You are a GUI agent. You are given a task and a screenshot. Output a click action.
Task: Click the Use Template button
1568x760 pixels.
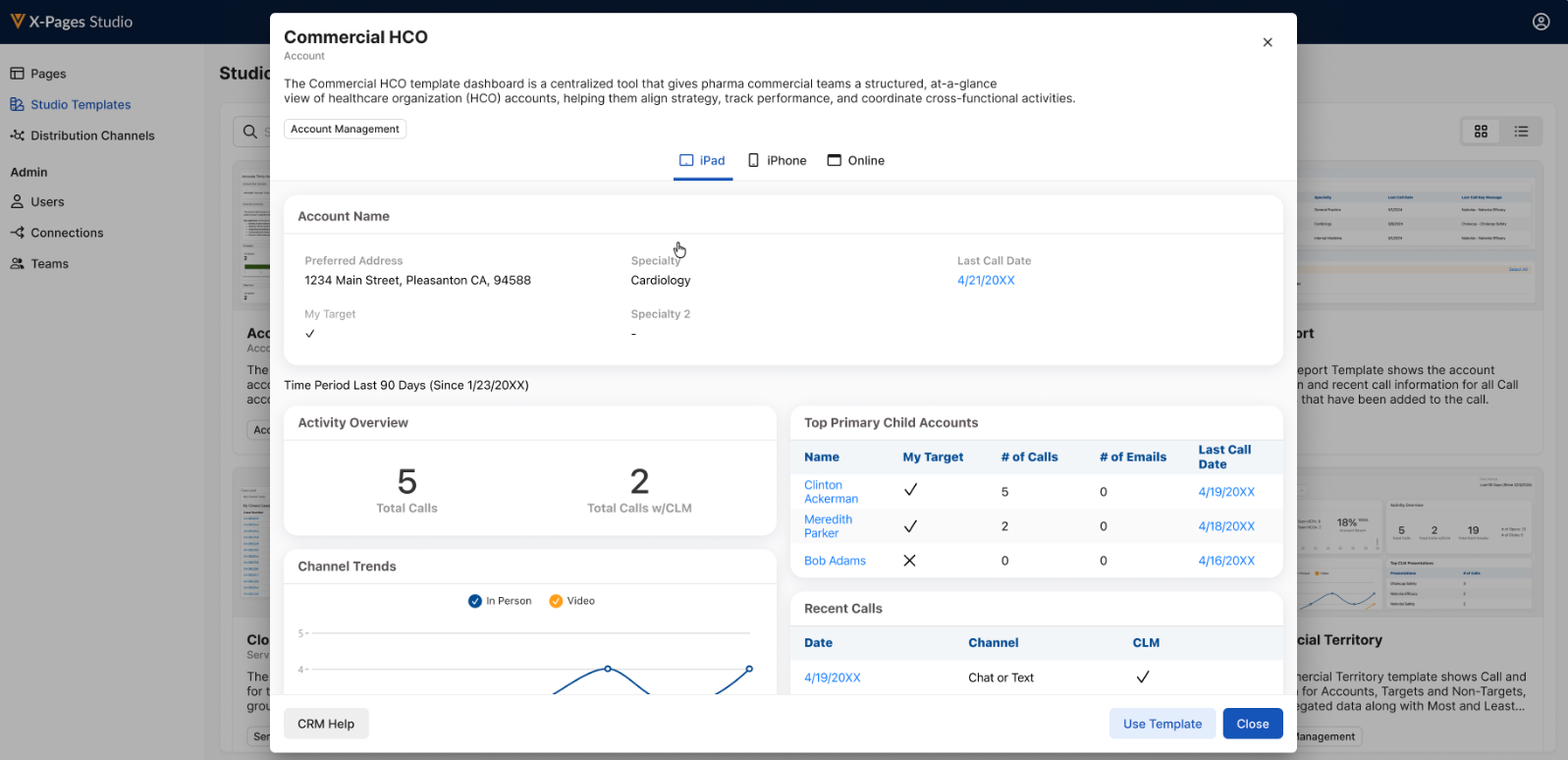tap(1162, 724)
